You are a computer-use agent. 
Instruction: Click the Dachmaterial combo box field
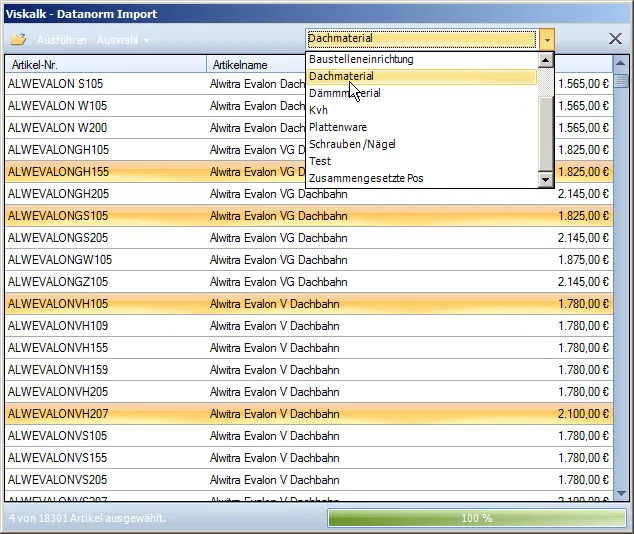[421, 40]
